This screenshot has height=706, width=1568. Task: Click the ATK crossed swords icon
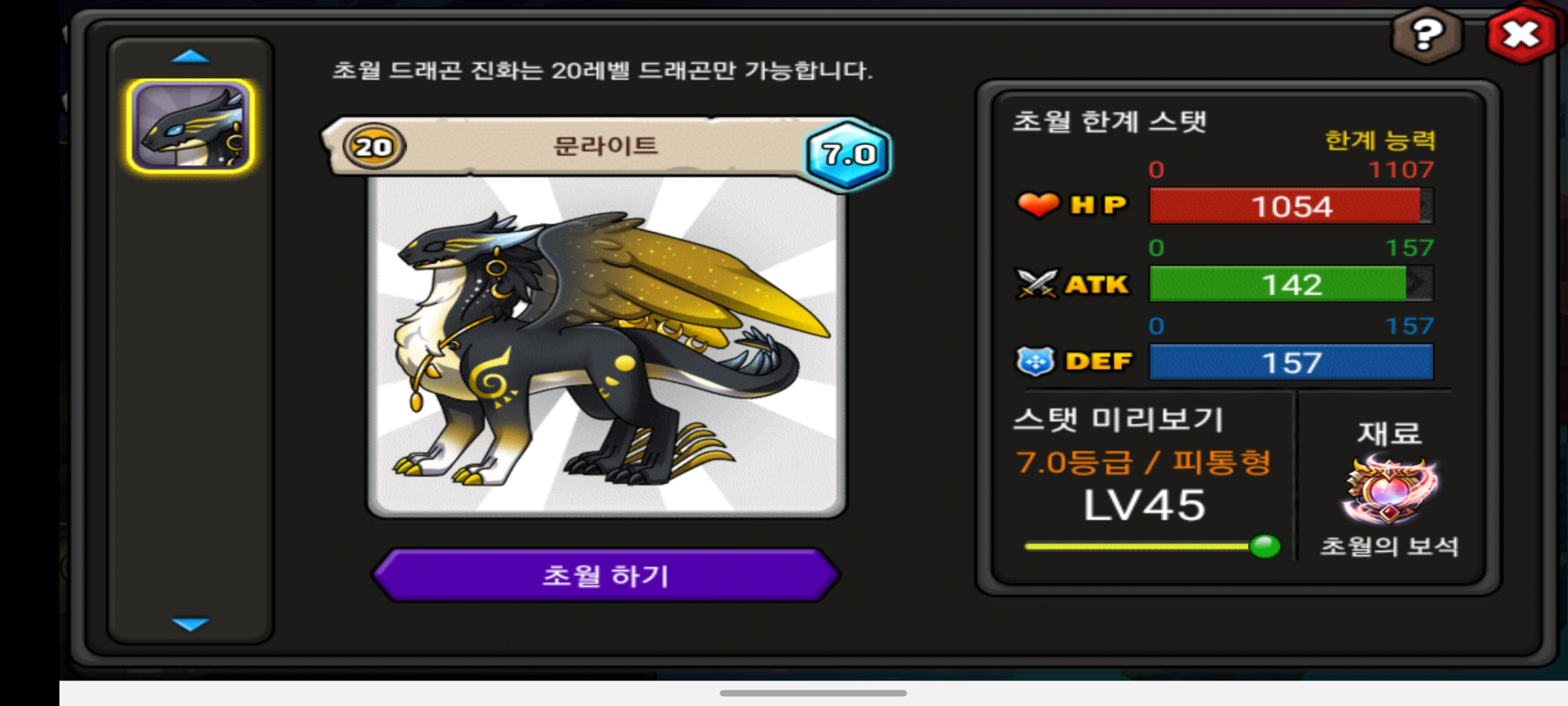coord(1037,284)
